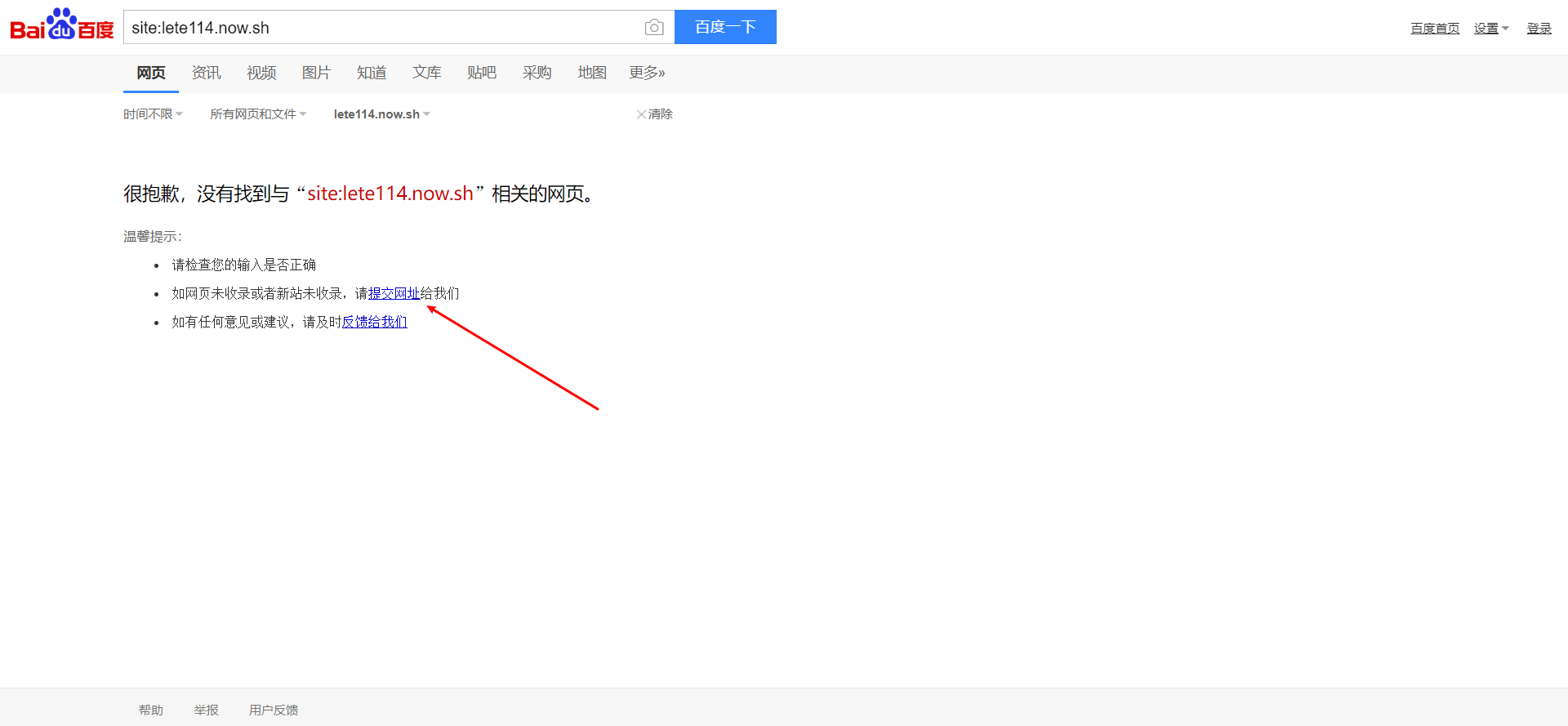Open the 文库 tab
1568x726 pixels.
(x=426, y=73)
